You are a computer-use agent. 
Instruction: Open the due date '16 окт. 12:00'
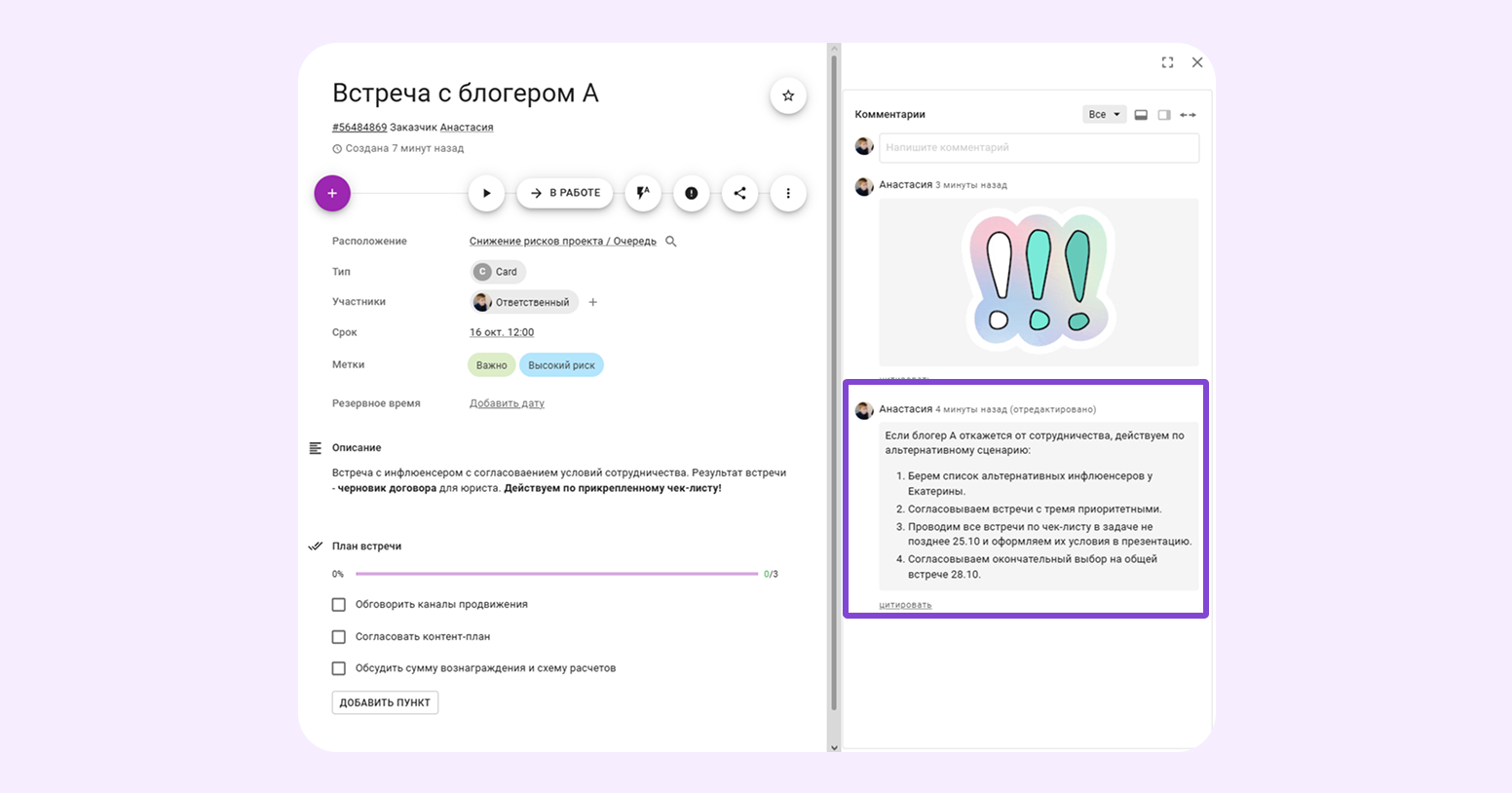coord(502,332)
